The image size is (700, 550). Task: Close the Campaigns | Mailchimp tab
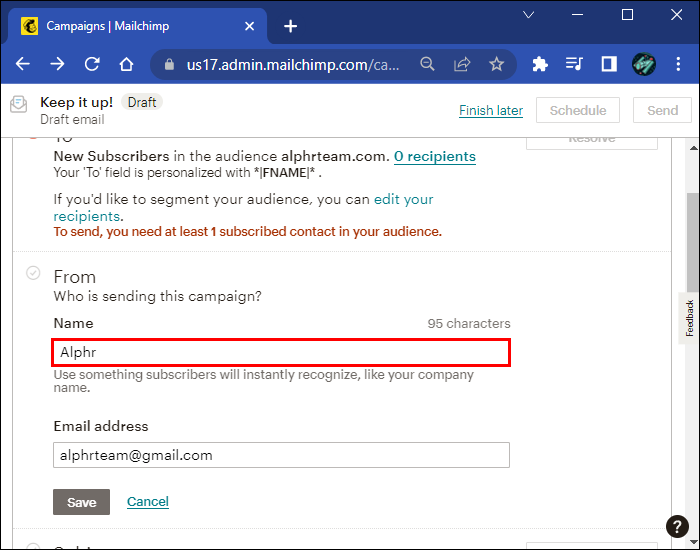coord(250,26)
